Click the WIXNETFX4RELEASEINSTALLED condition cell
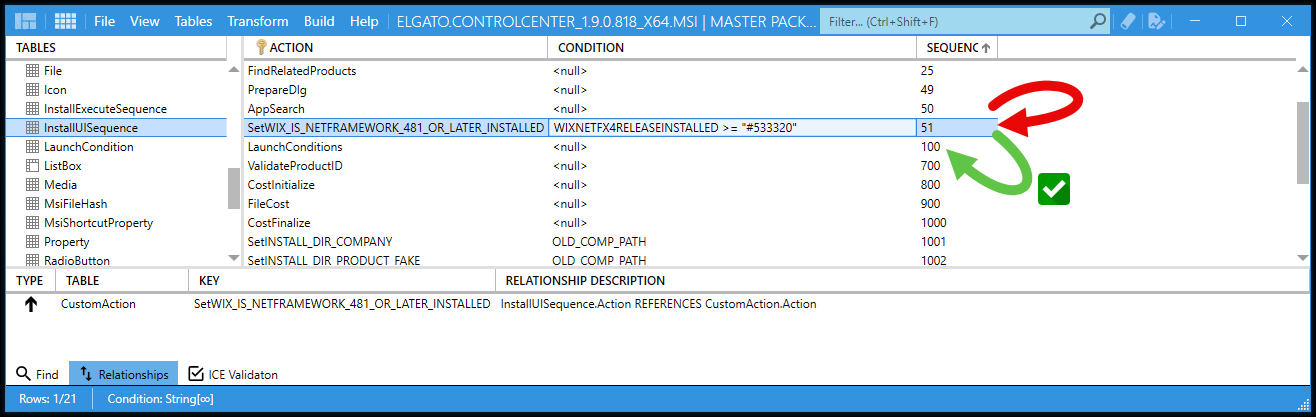The height and width of the screenshot is (417, 1316). point(732,128)
